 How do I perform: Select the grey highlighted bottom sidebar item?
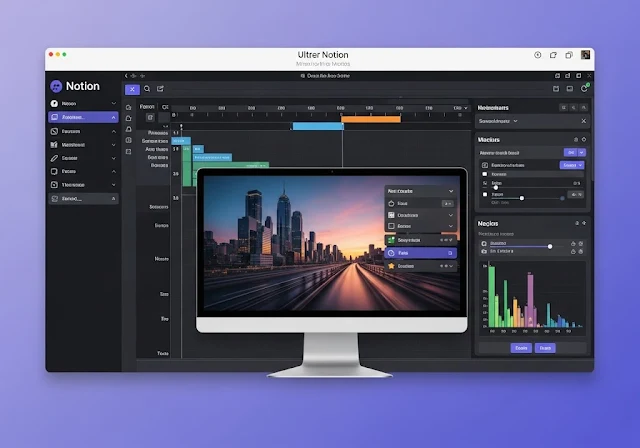point(83,199)
